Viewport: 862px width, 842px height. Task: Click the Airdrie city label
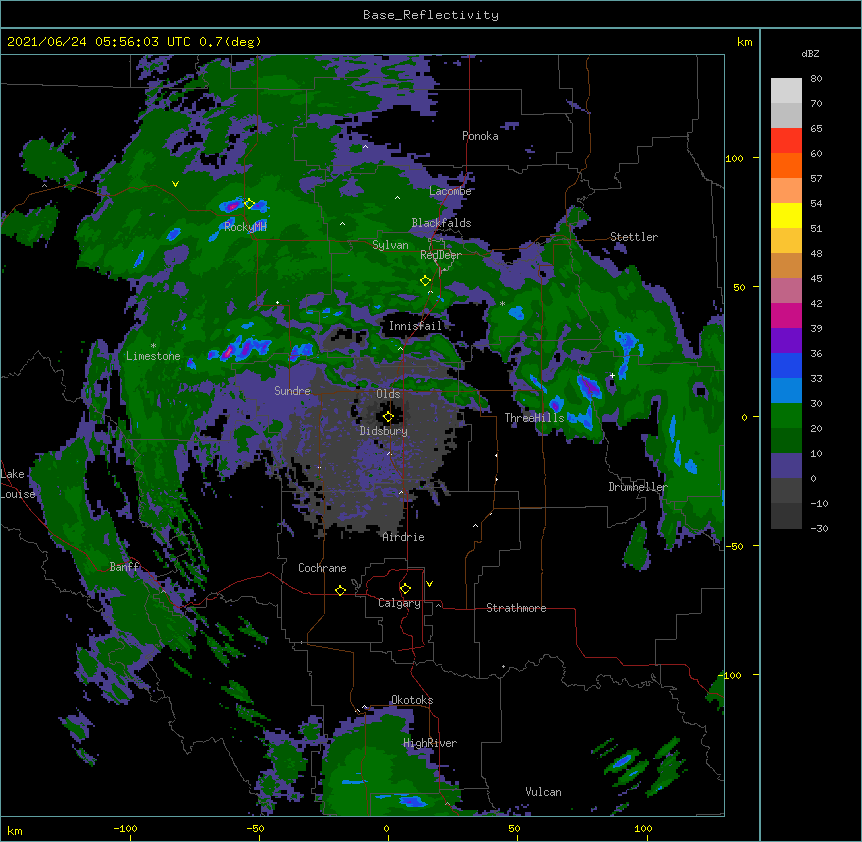(404, 537)
